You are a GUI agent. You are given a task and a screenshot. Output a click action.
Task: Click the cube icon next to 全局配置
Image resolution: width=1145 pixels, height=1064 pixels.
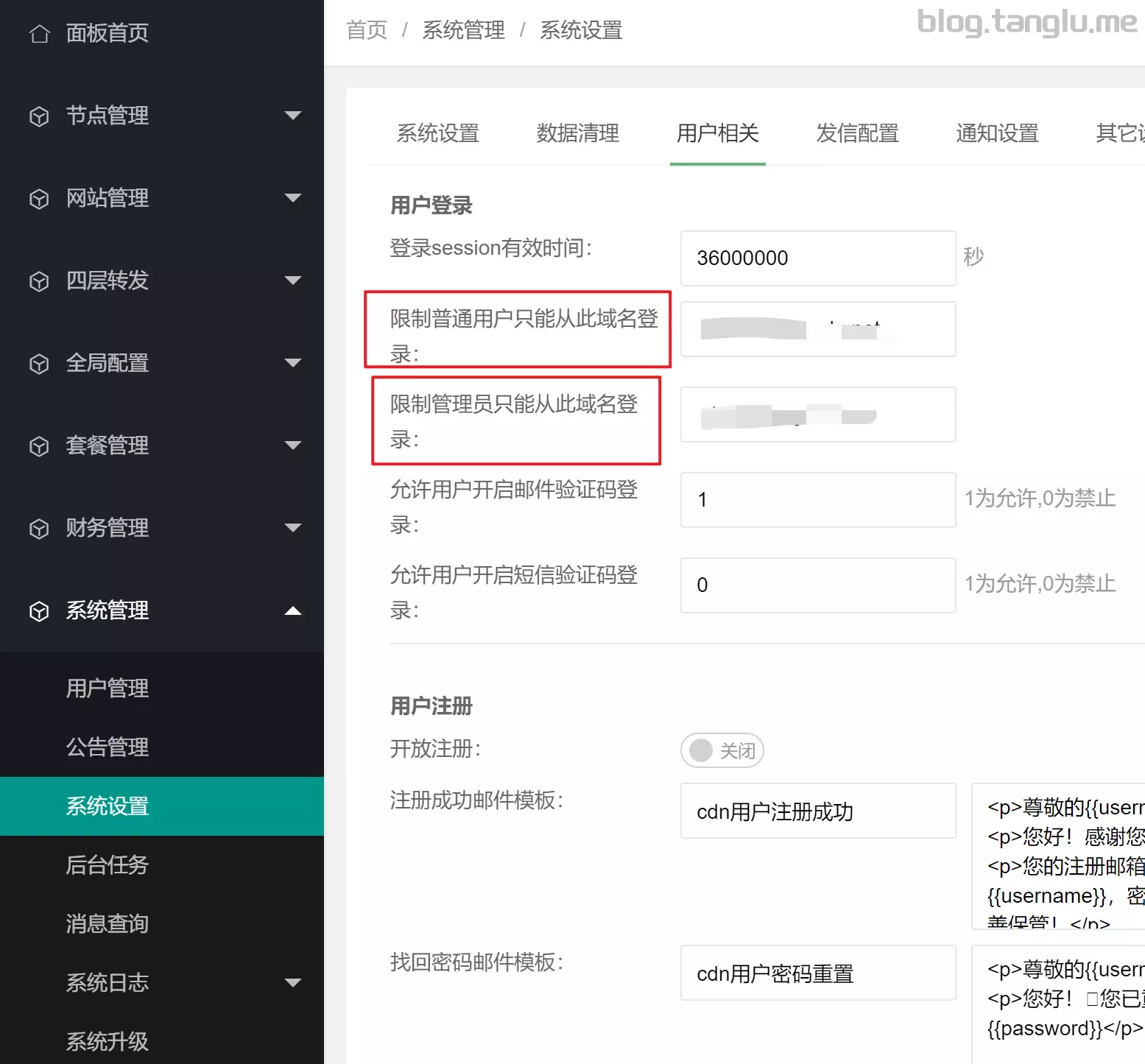(x=39, y=364)
